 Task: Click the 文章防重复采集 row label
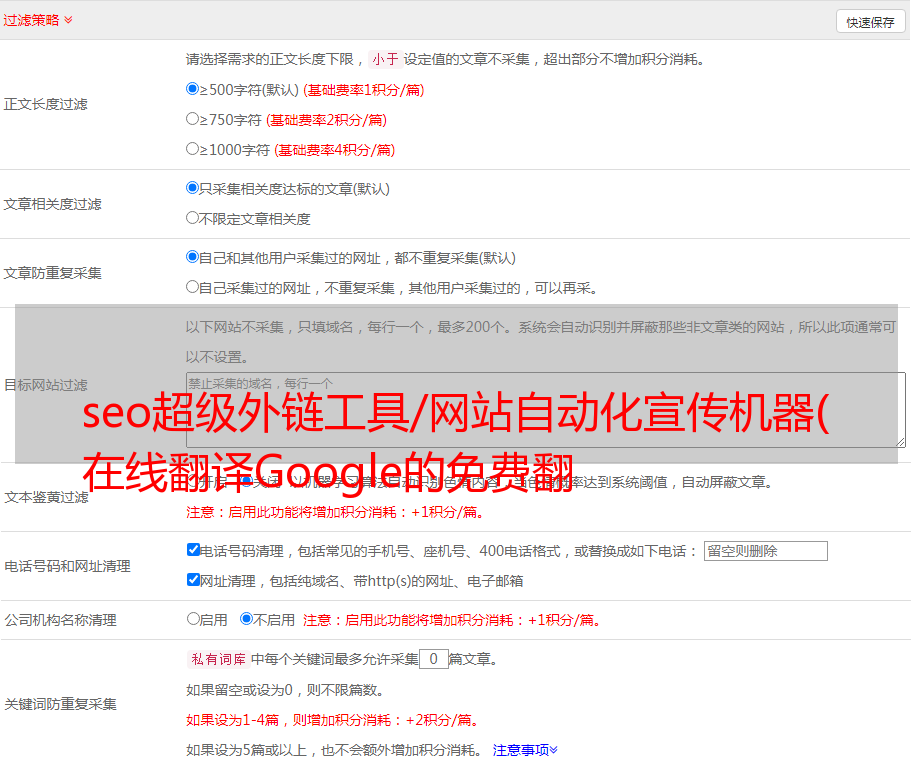click(52, 273)
